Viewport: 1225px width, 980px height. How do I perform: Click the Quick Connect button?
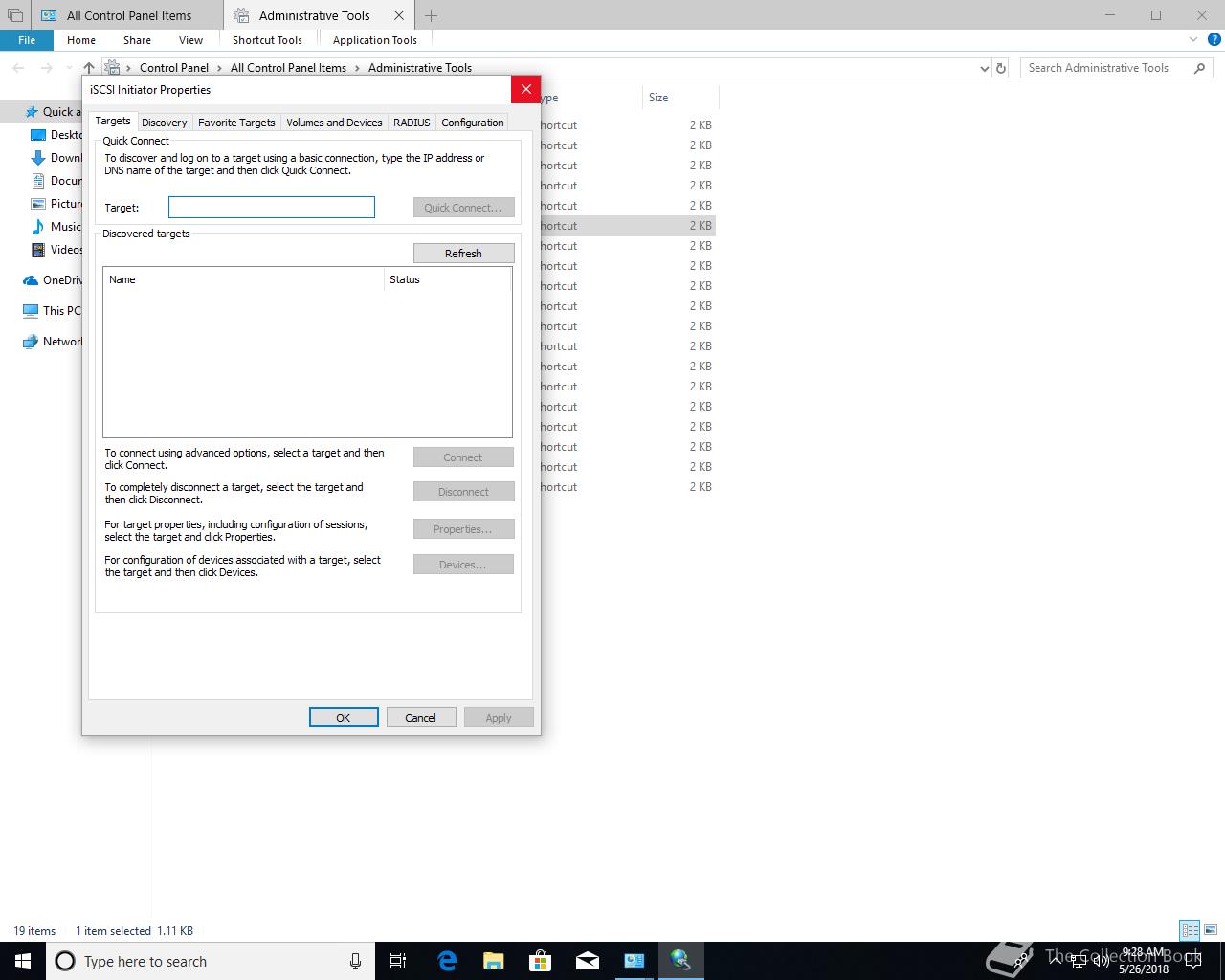463,208
